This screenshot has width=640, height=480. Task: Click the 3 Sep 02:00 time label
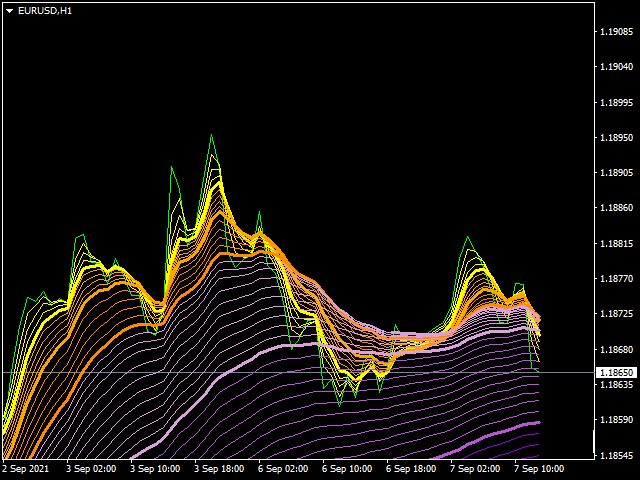click(x=91, y=469)
